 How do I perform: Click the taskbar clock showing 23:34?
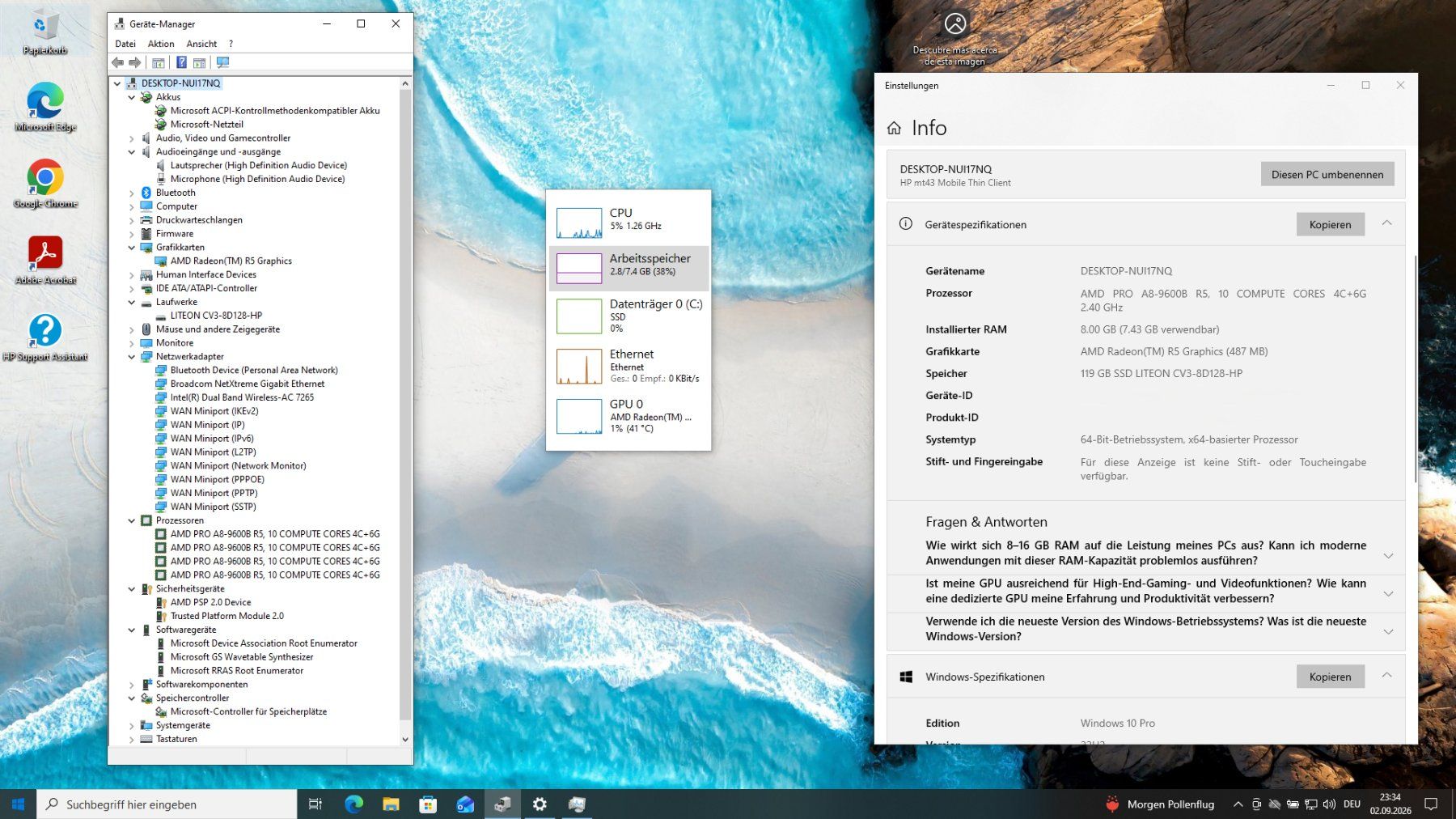(x=1390, y=804)
